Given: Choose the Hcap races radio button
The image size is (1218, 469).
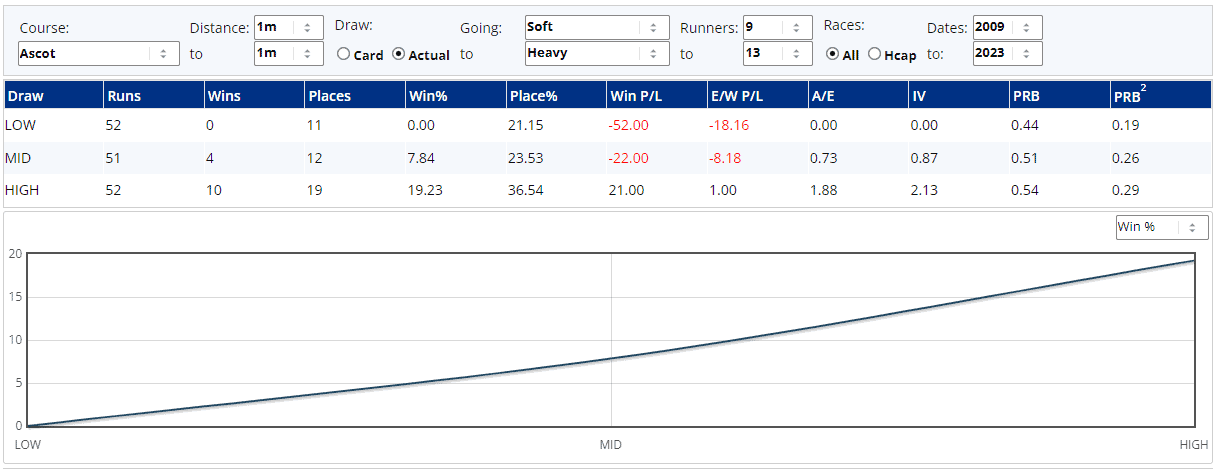Looking at the screenshot, I should (x=874, y=55).
